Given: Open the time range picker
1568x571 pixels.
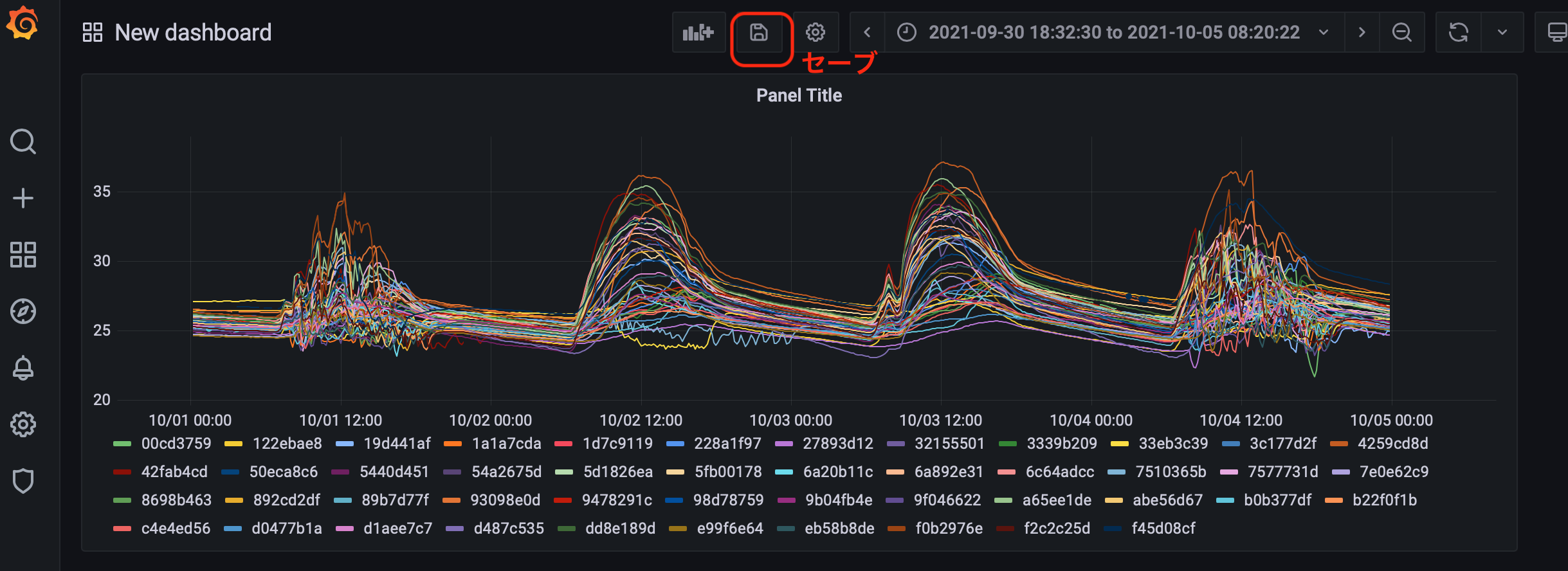Looking at the screenshot, I should tap(1114, 32).
